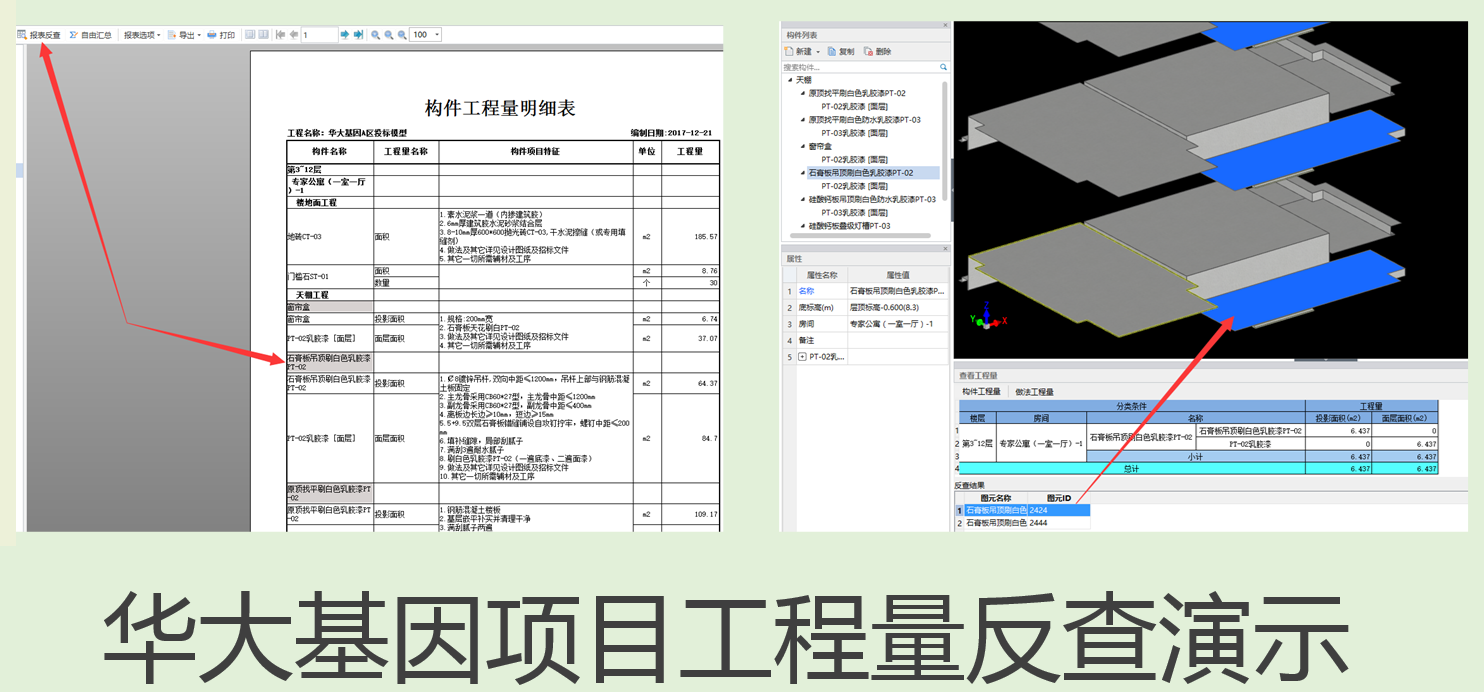Expand the PT-02乳 row in properties
Image resolution: width=1484 pixels, height=692 pixels.
click(800, 357)
